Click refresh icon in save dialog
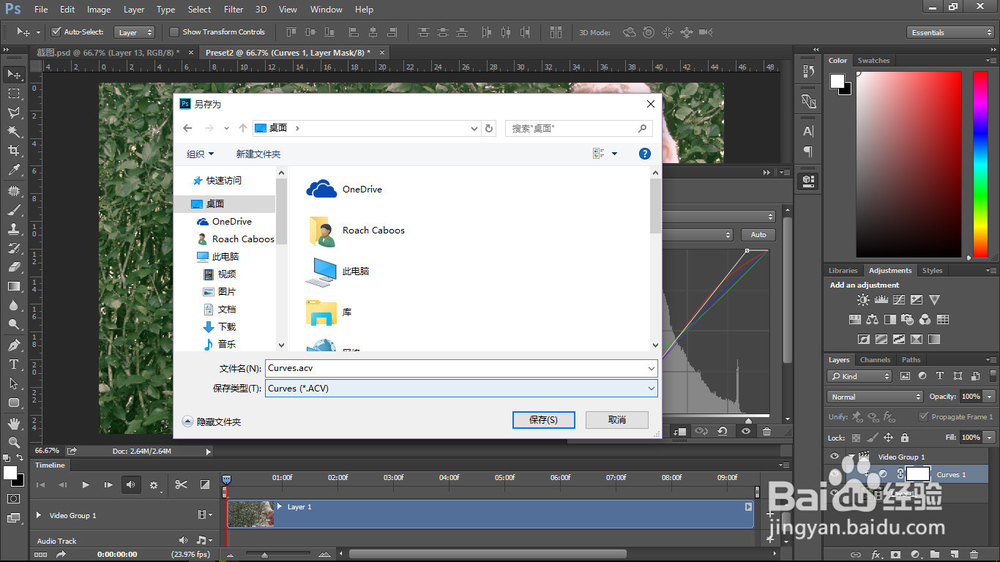Screen dimensions: 1000x562 [489, 128]
